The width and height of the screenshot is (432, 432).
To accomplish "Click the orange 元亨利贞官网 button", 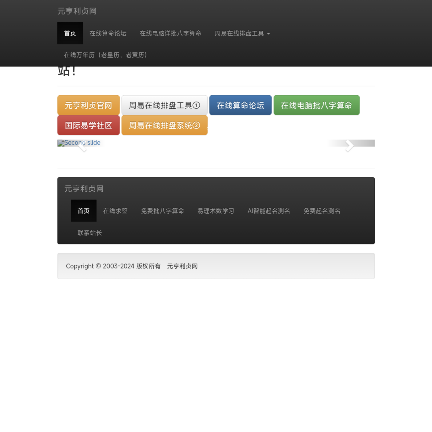I will 88,105.
